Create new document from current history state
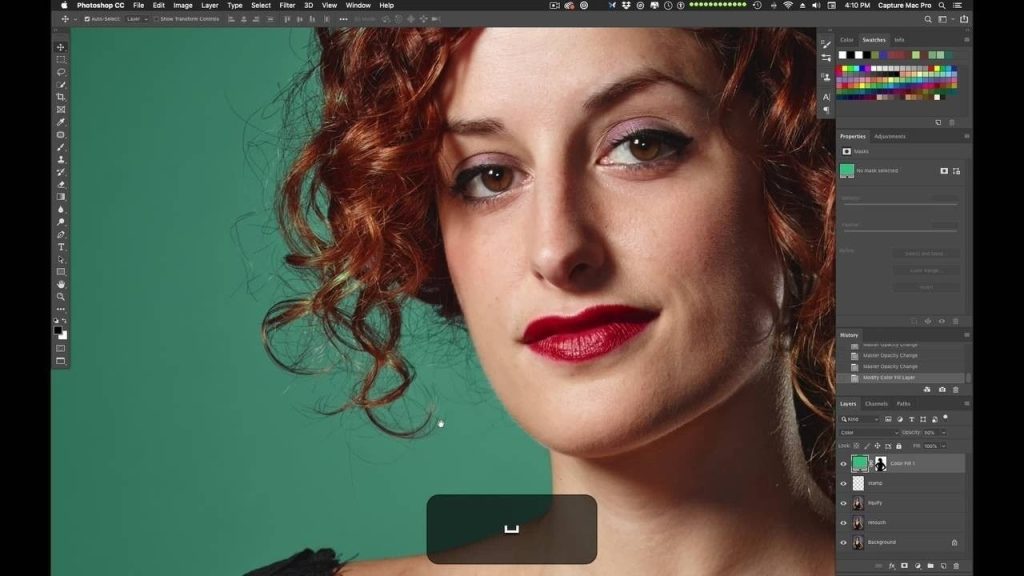The height and width of the screenshot is (576, 1024). (927, 390)
